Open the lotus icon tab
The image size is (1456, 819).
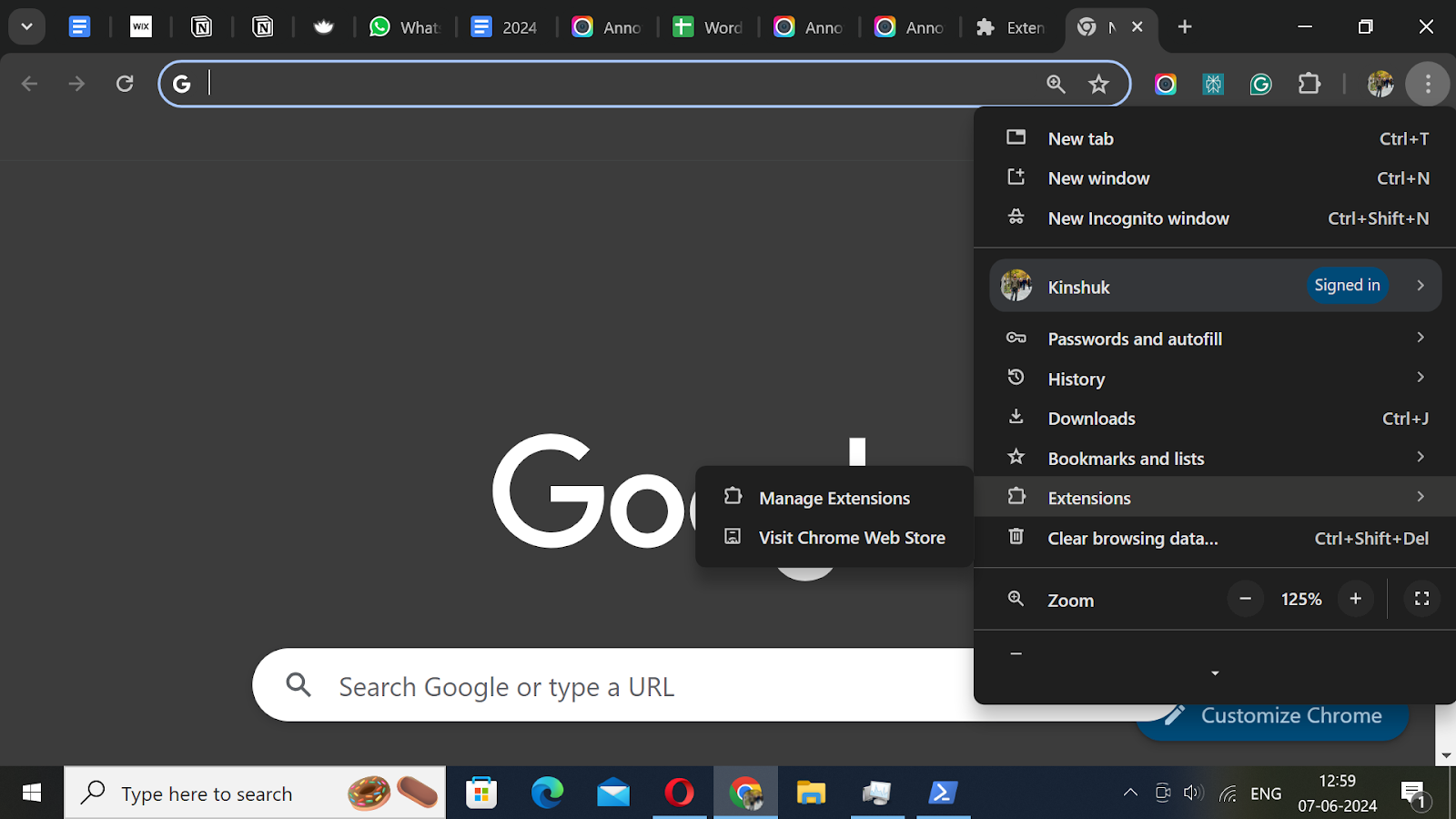pyautogui.click(x=323, y=27)
